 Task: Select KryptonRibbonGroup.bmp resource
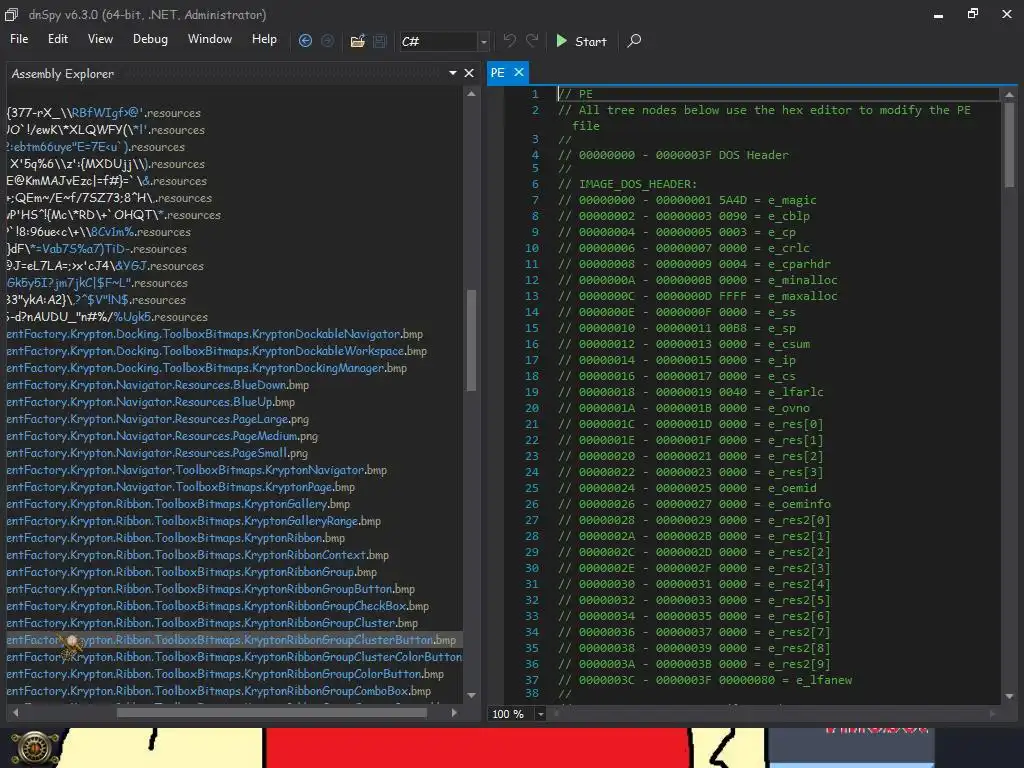coord(191,572)
